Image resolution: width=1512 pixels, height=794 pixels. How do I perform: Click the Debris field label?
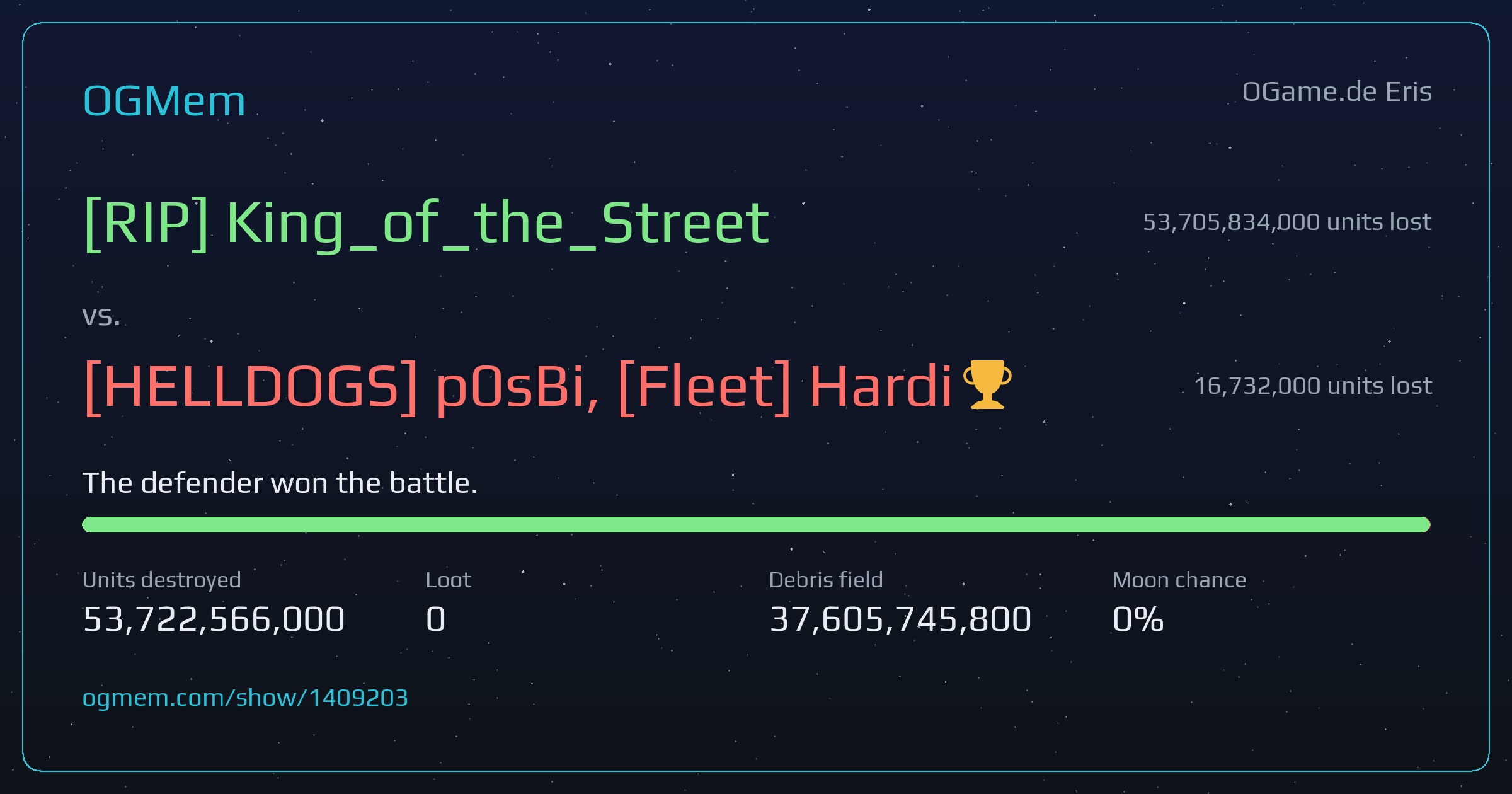pyautogui.click(x=826, y=580)
